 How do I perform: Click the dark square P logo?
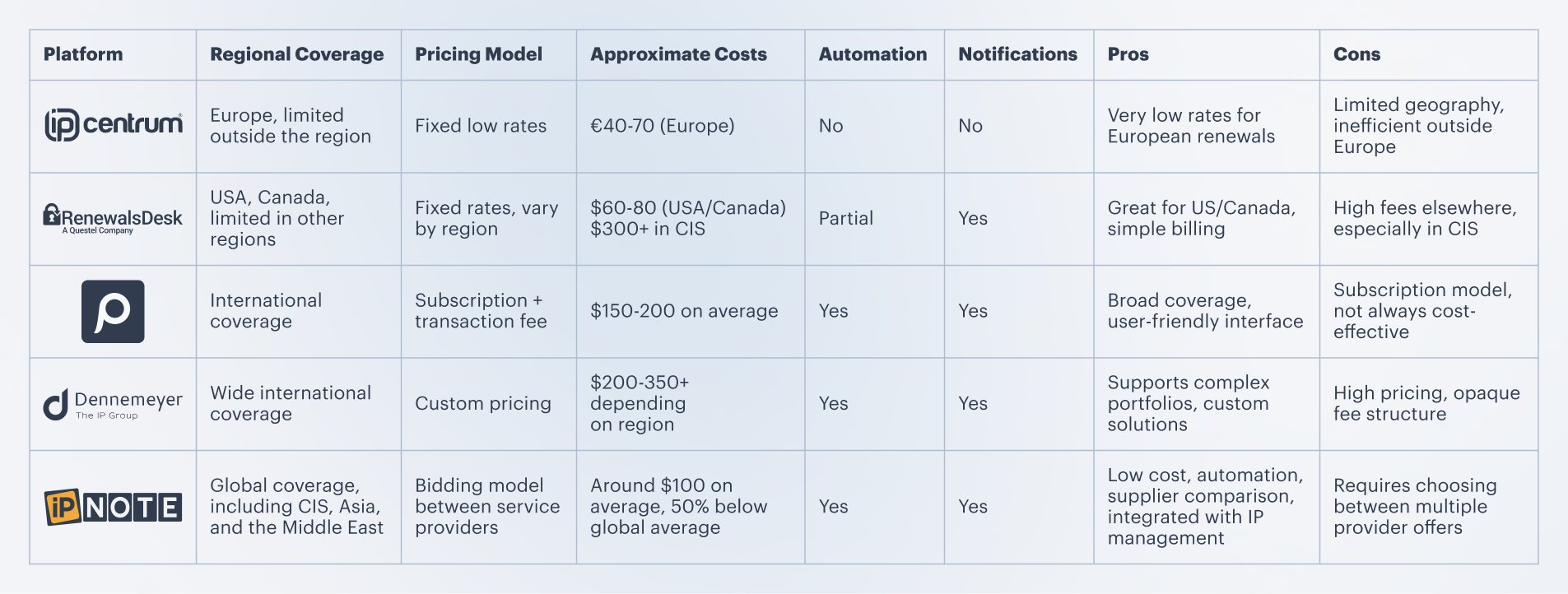[x=113, y=311]
